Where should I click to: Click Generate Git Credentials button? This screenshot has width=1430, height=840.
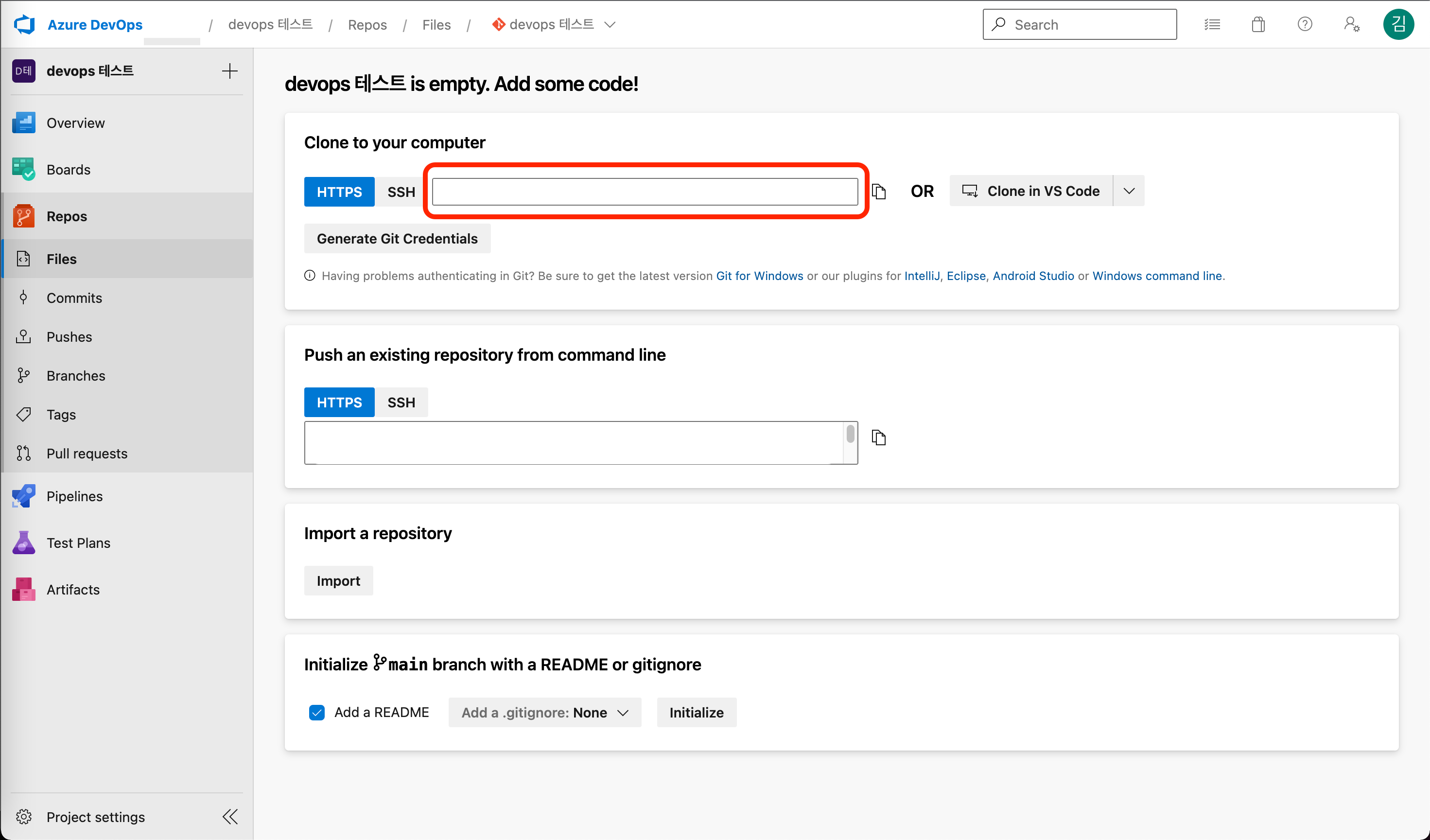pyautogui.click(x=397, y=239)
